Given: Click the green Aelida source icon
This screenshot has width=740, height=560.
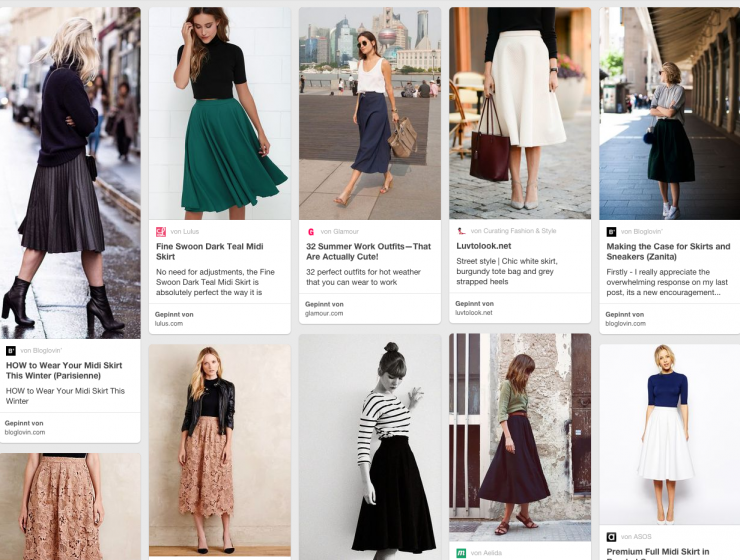Looking at the screenshot, I should (461, 552).
